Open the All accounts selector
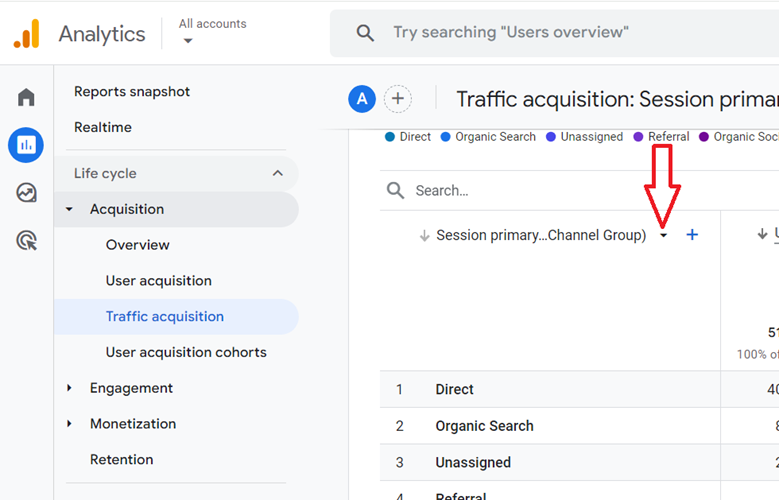This screenshot has height=500, width=779. point(212,31)
